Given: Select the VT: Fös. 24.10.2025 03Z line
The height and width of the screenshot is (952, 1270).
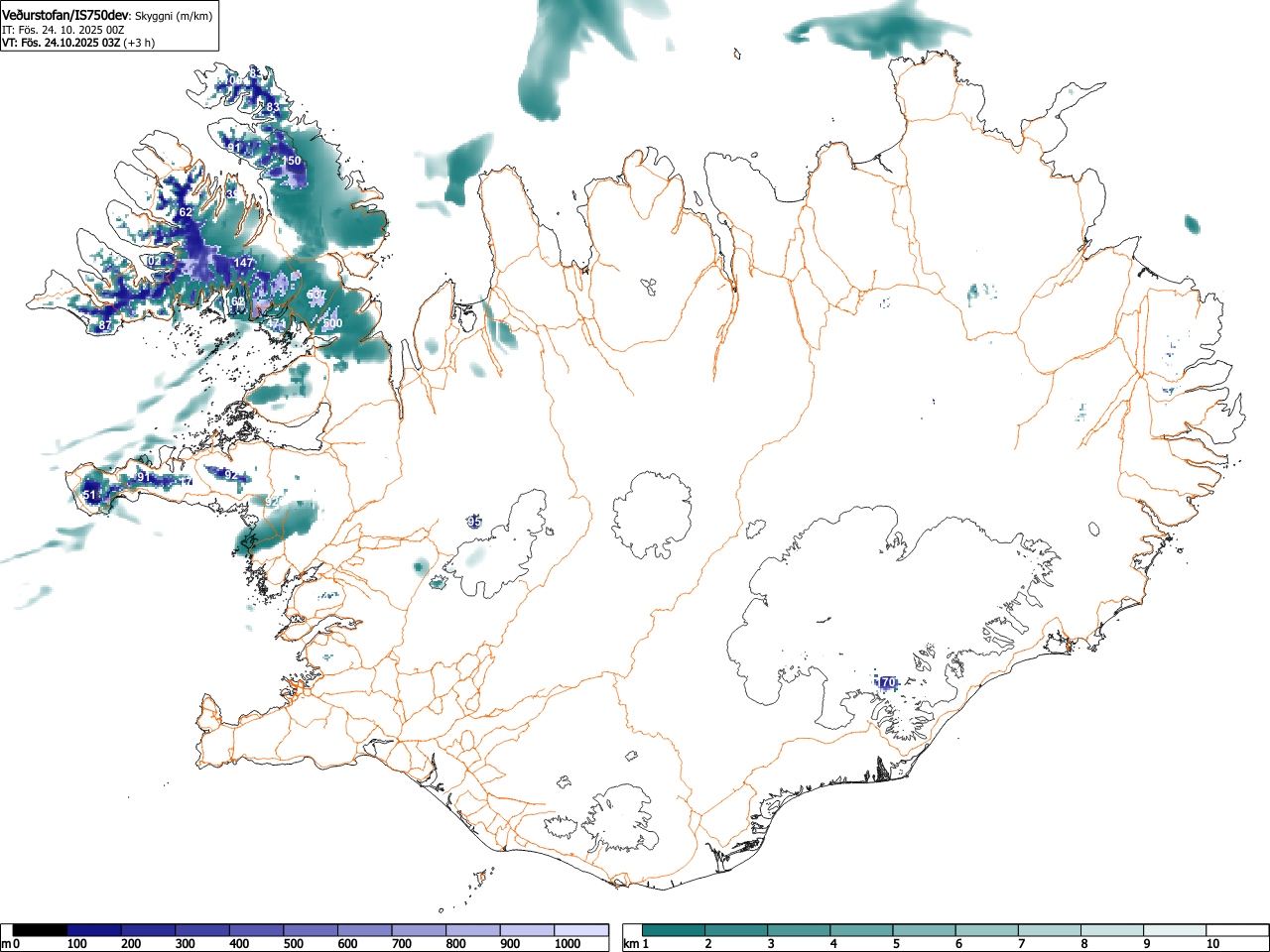Looking at the screenshot, I should 61,43.
